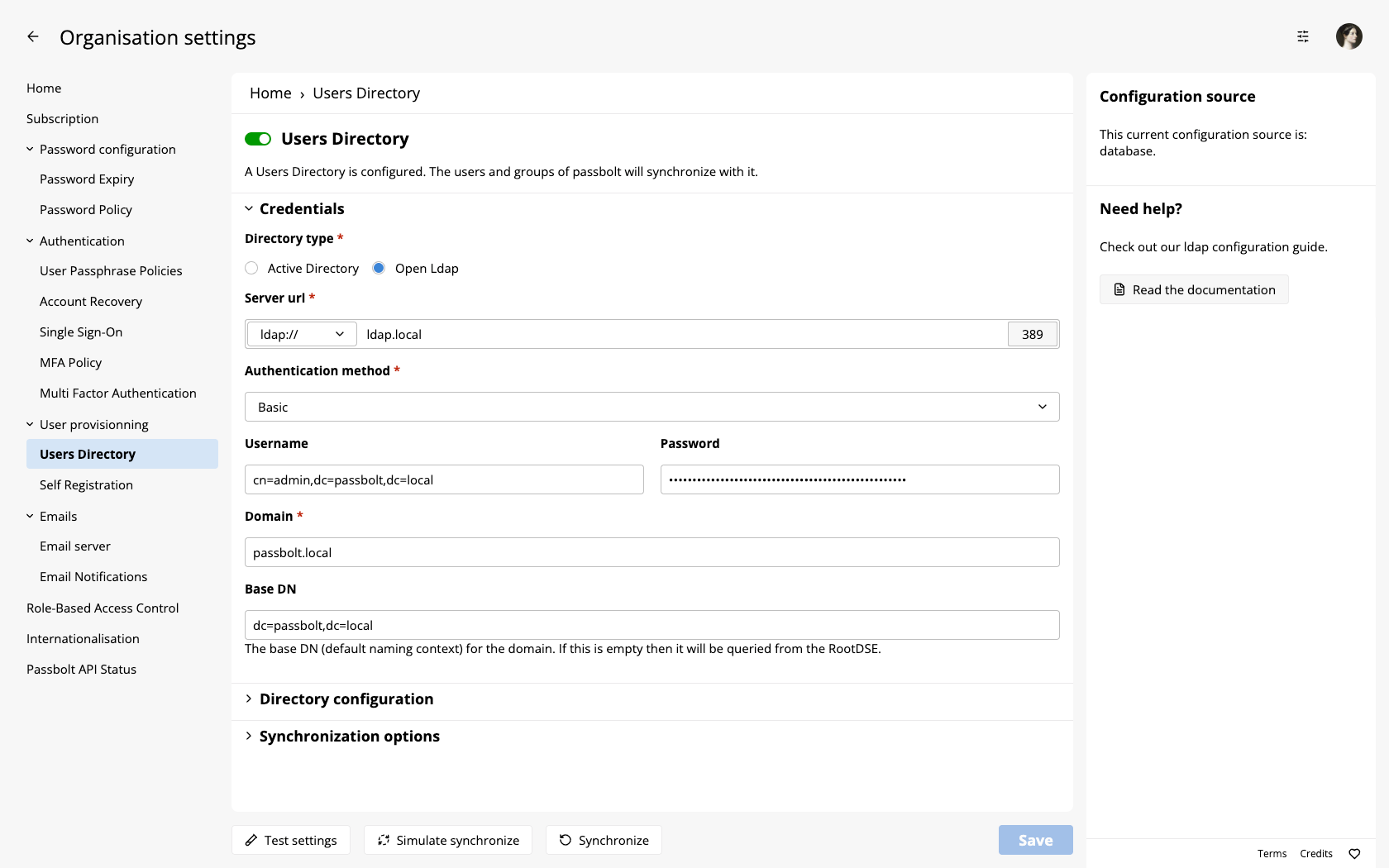
Task: Expand the Directory configuration section
Action: 339,699
